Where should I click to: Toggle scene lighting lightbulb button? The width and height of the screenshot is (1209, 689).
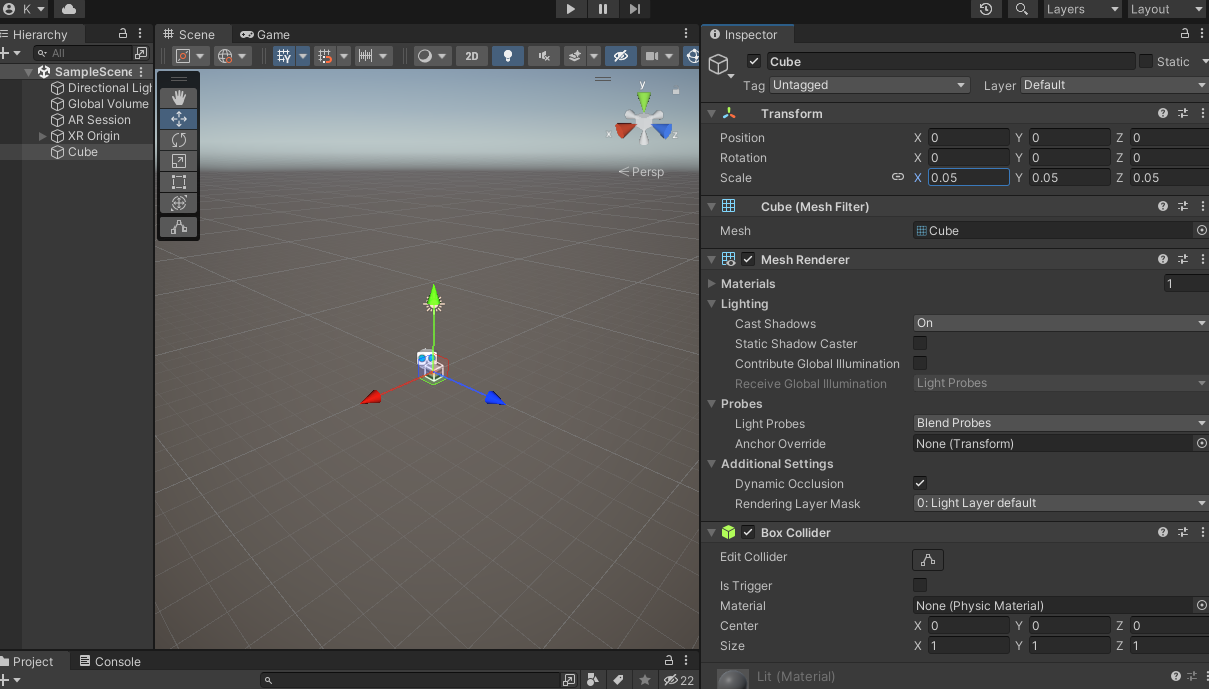tap(508, 56)
